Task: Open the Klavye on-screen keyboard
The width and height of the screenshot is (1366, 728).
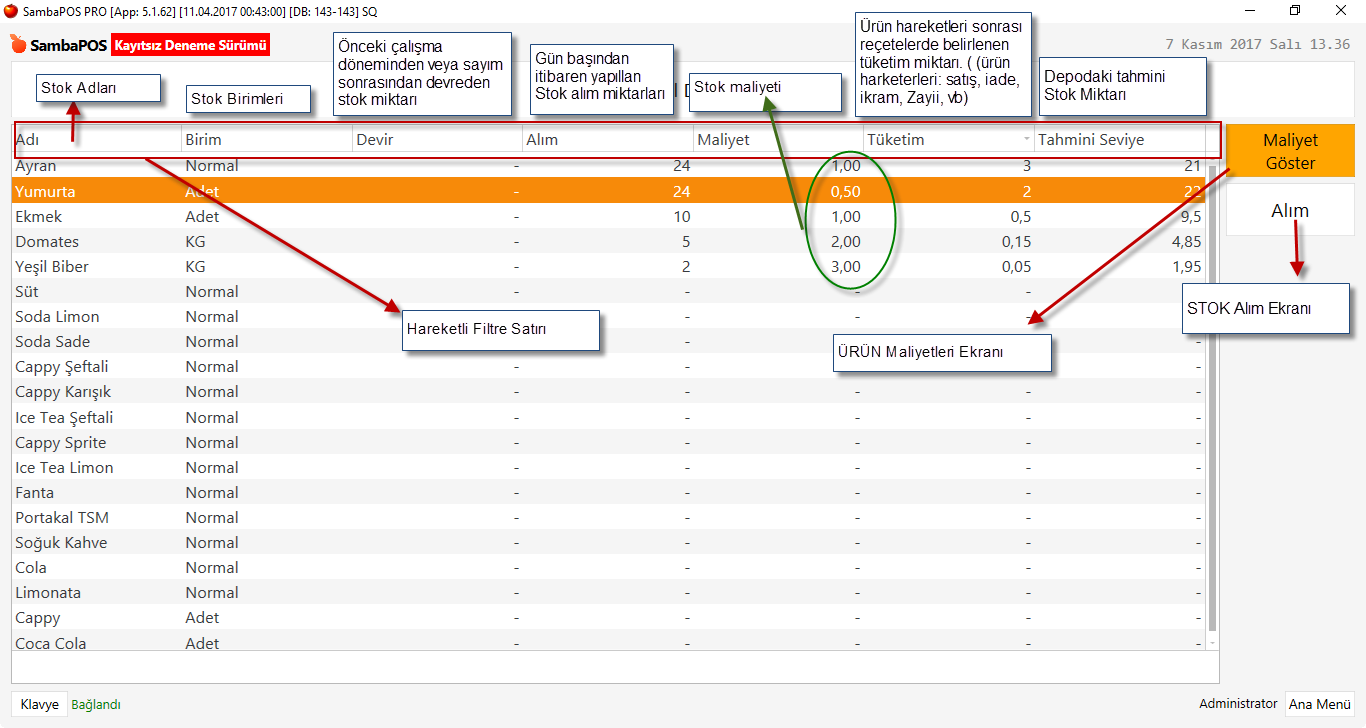Action: (x=40, y=704)
